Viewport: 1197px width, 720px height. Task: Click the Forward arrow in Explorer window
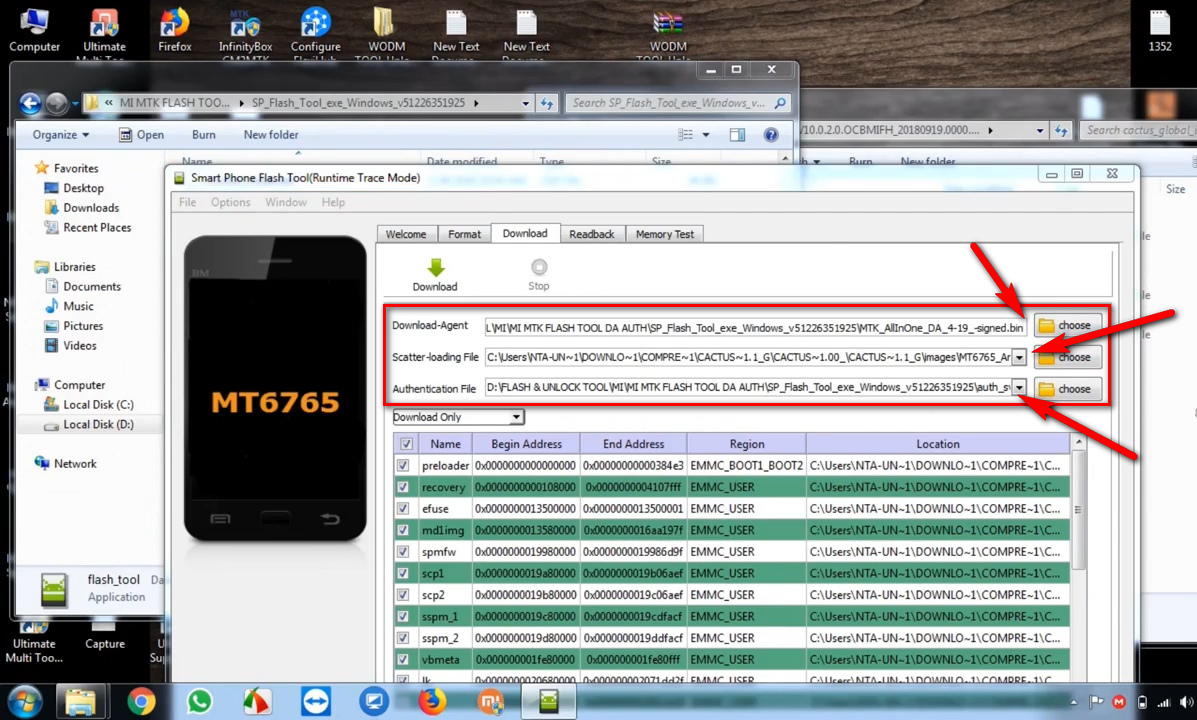pos(56,103)
